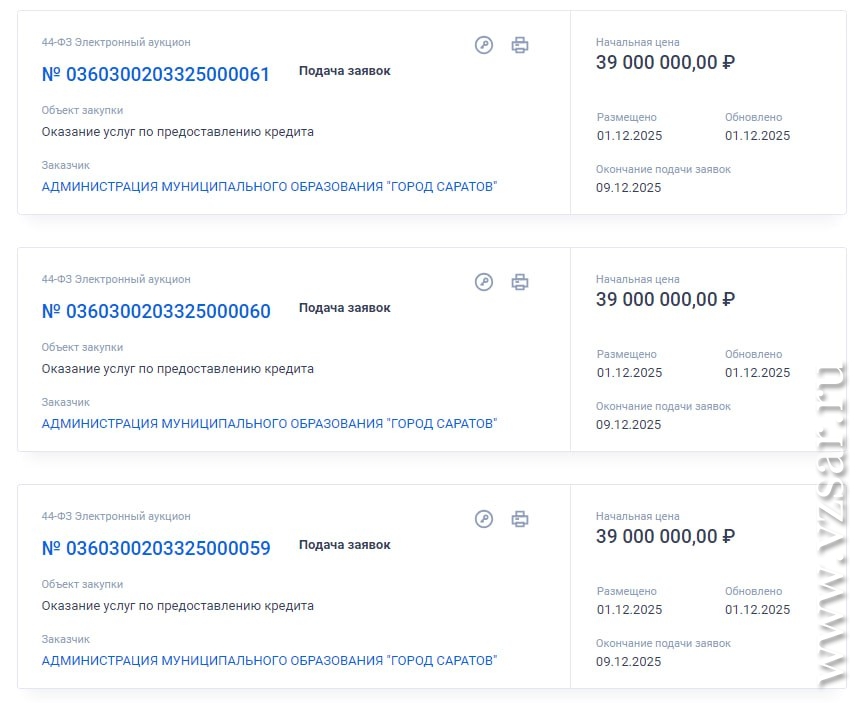Click the 'Подача заявок' status of notice 000061
Screen dimensions: 861x703
[344, 71]
